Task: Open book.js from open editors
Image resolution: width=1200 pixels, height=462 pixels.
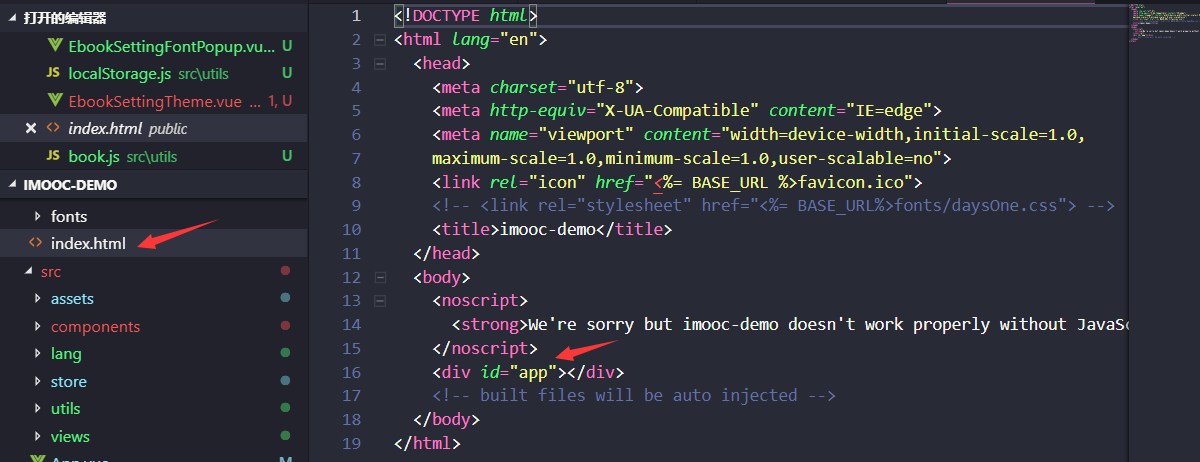Action: click(95, 156)
